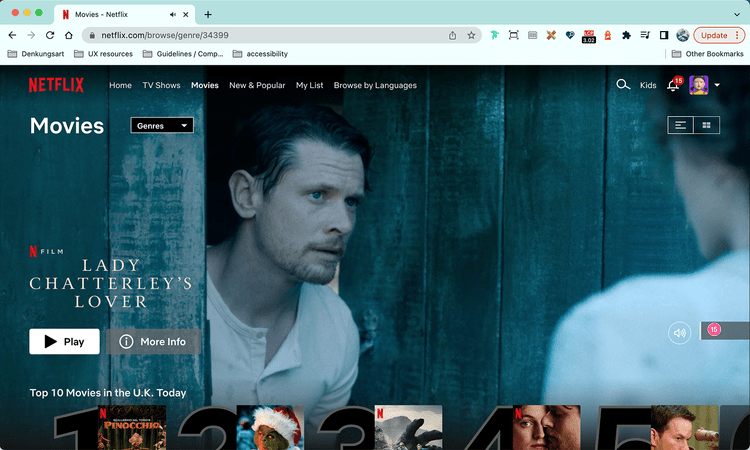
Task: Open the accessibility bookmarks folder
Action: point(260,54)
